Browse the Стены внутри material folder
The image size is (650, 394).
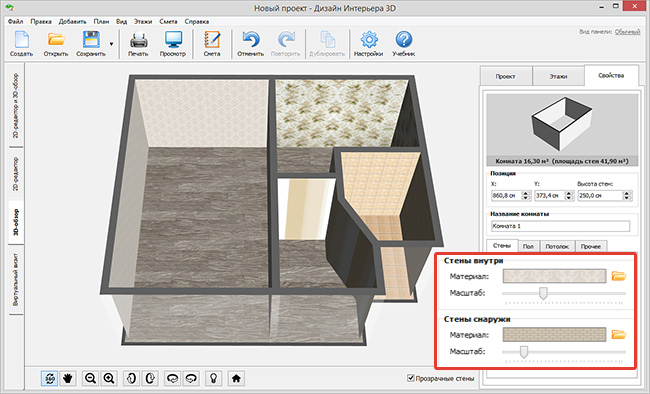click(x=618, y=276)
